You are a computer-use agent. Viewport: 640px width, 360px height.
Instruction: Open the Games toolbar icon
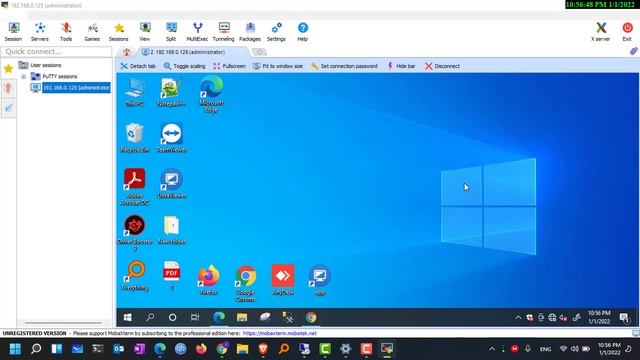(x=92, y=32)
